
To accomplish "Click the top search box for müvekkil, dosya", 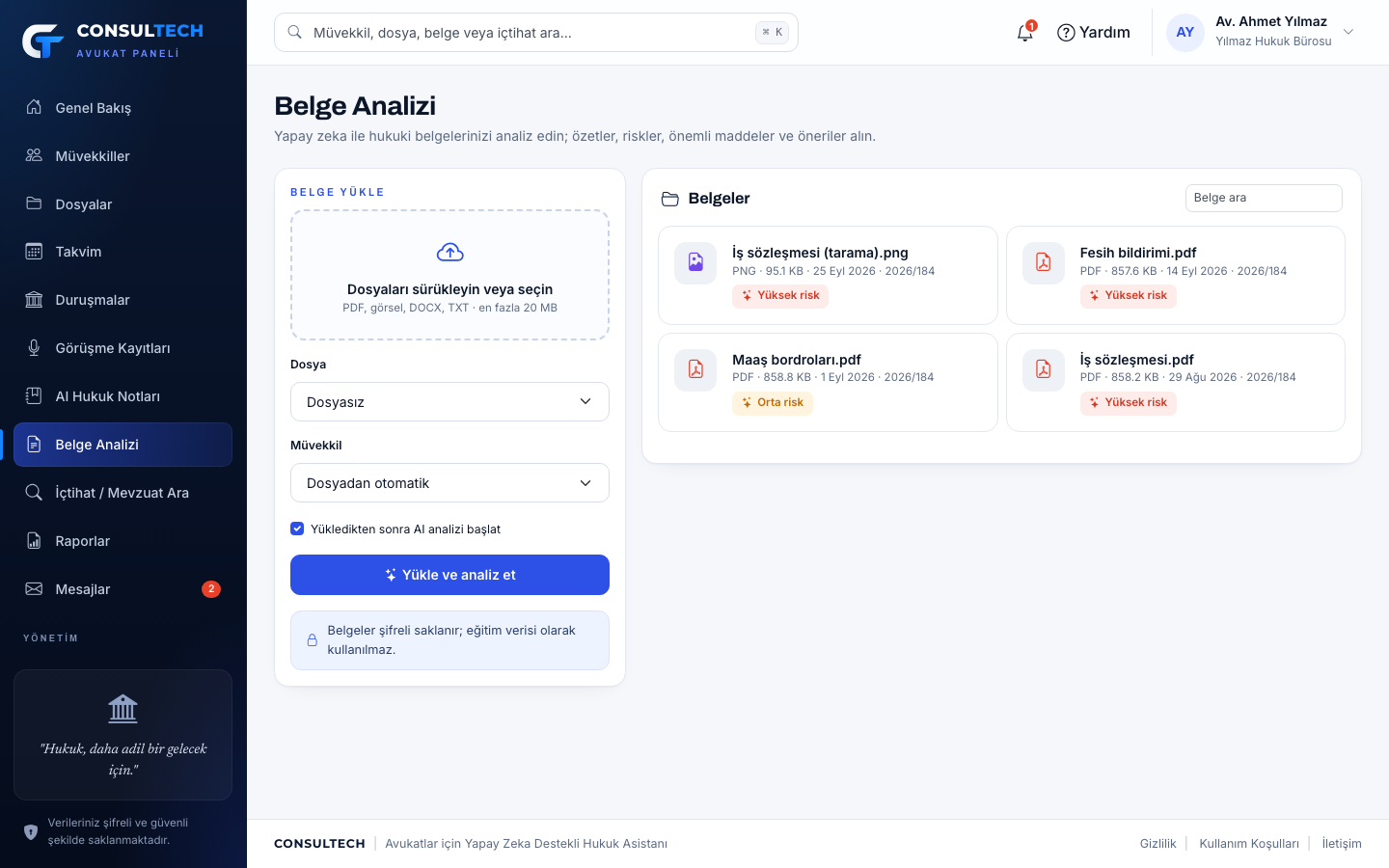I will point(536,33).
